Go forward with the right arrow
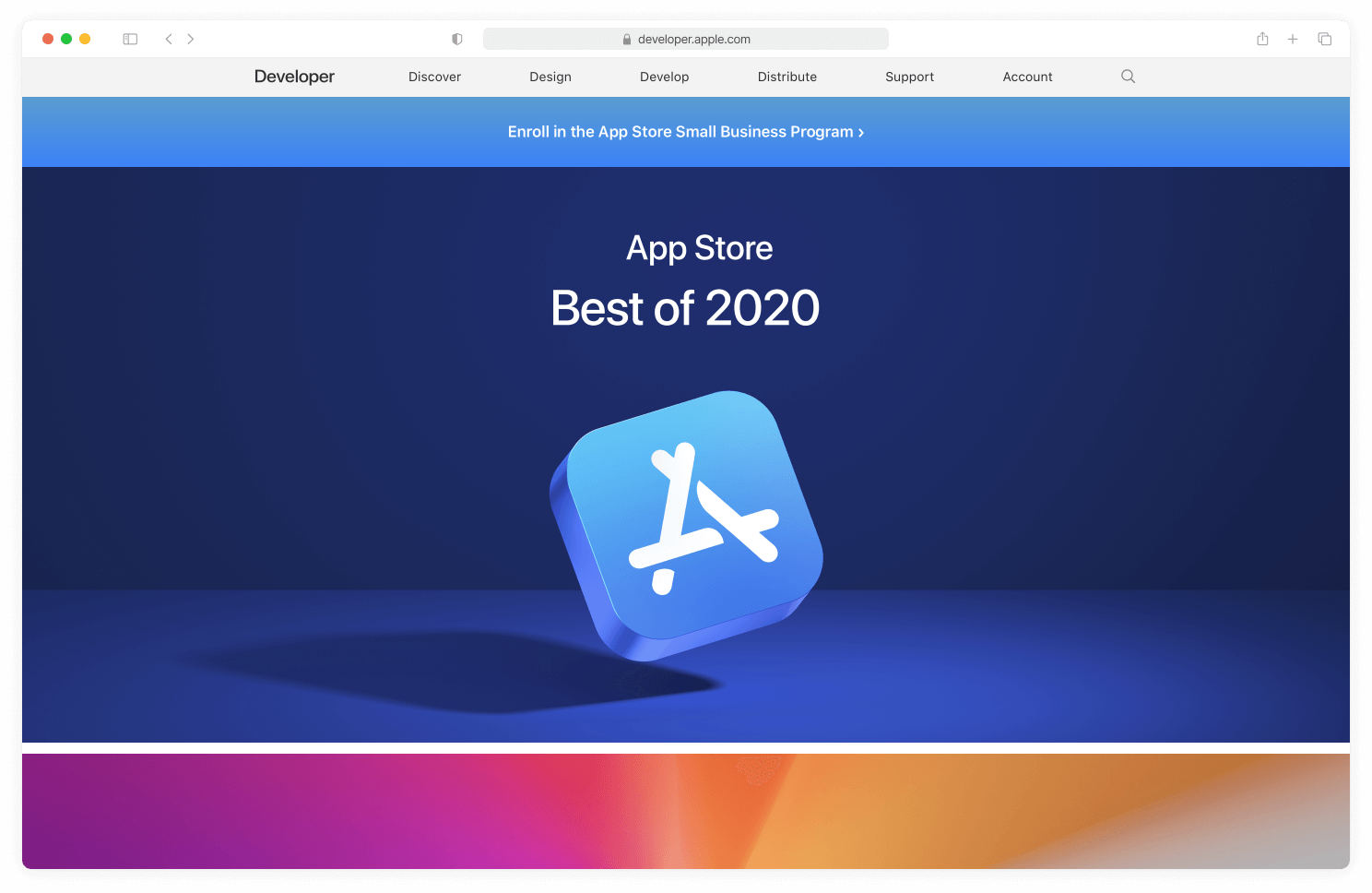Image resolution: width=1372 pixels, height=893 pixels. tap(191, 39)
